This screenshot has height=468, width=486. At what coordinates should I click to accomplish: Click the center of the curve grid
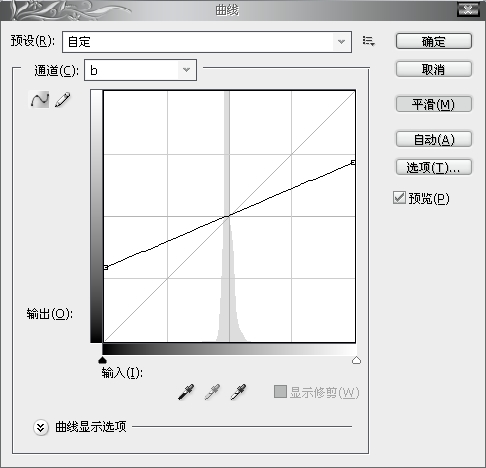pyautogui.click(x=229, y=216)
